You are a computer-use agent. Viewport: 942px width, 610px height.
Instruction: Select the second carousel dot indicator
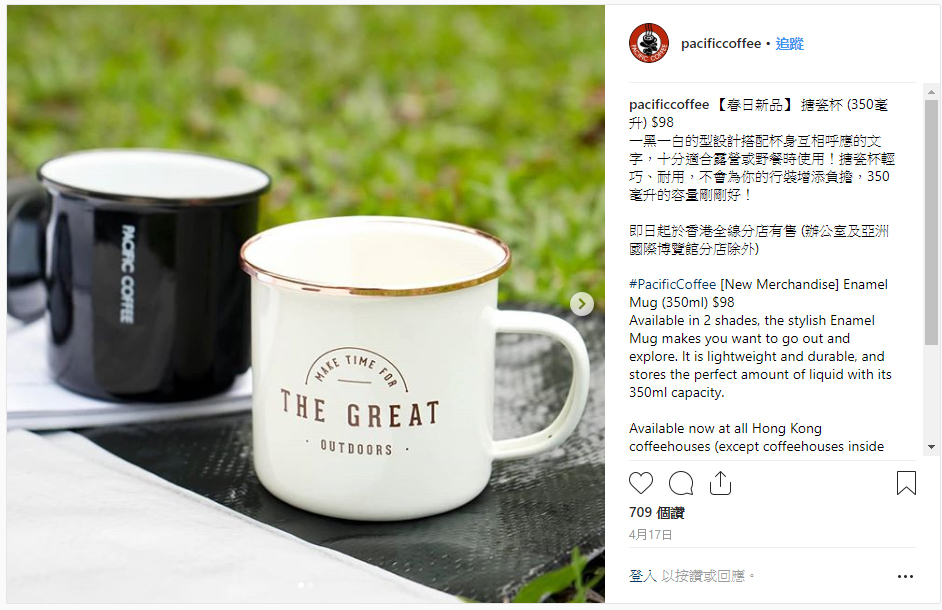[311, 585]
